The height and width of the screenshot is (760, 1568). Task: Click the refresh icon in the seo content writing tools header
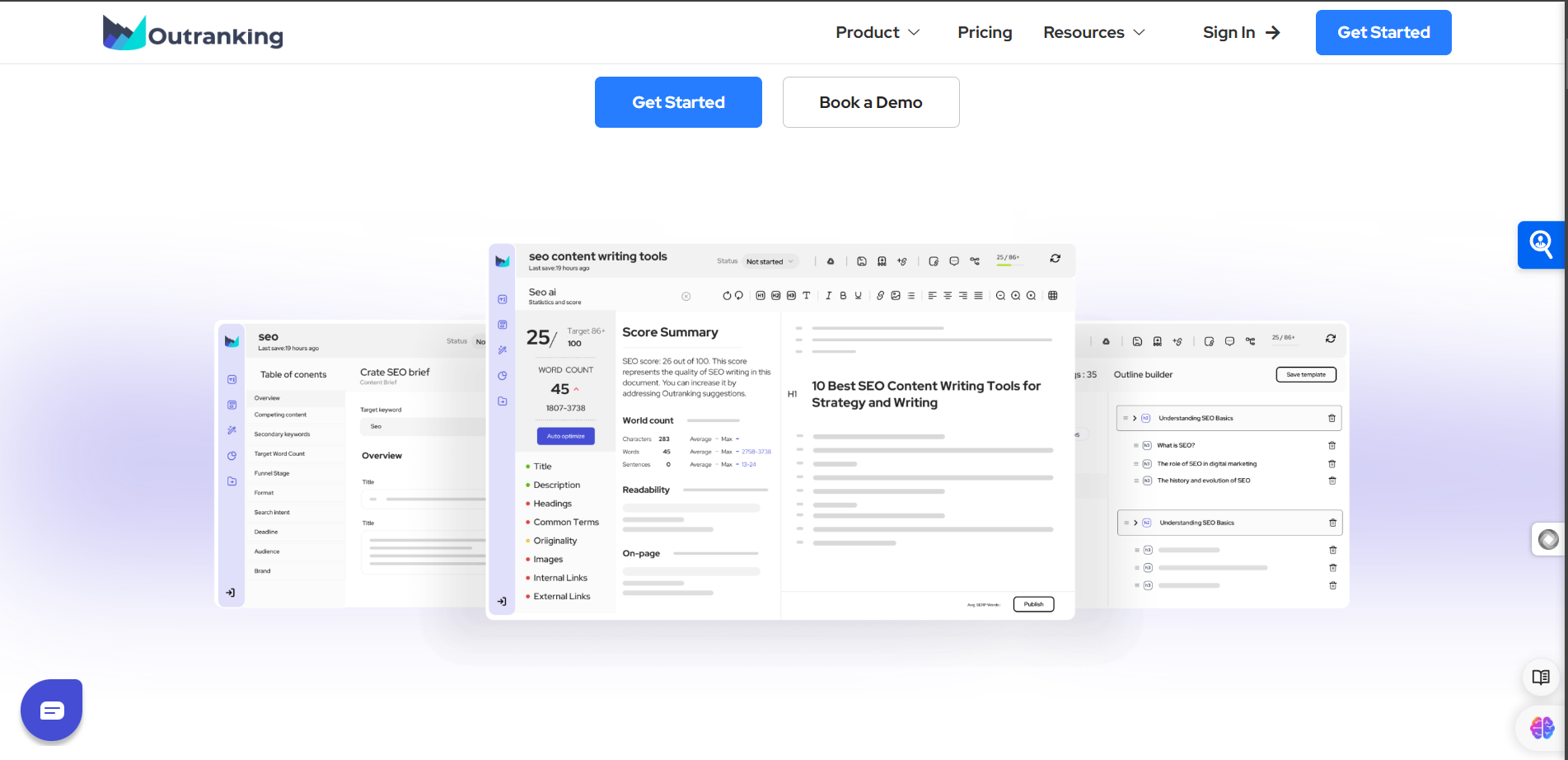coord(1055,258)
